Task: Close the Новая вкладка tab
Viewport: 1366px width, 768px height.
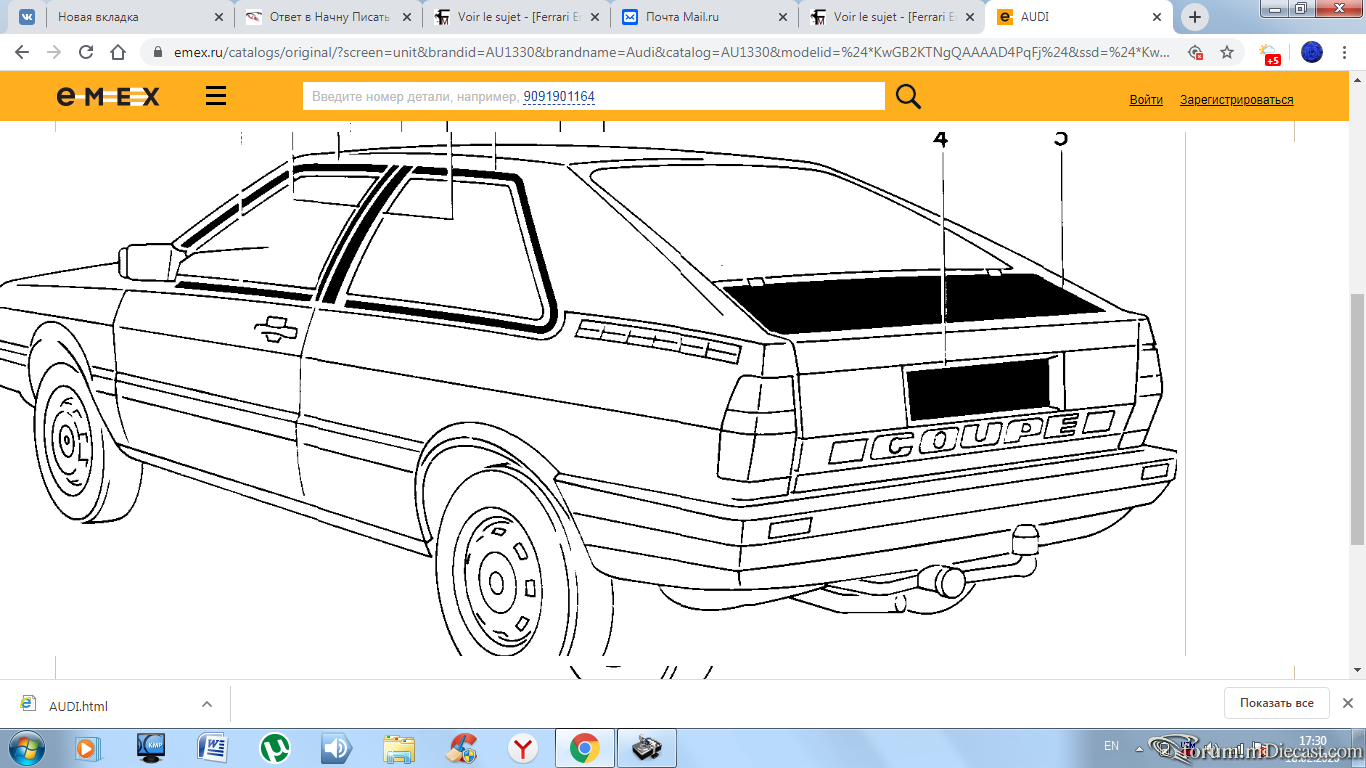Action: 219,17
